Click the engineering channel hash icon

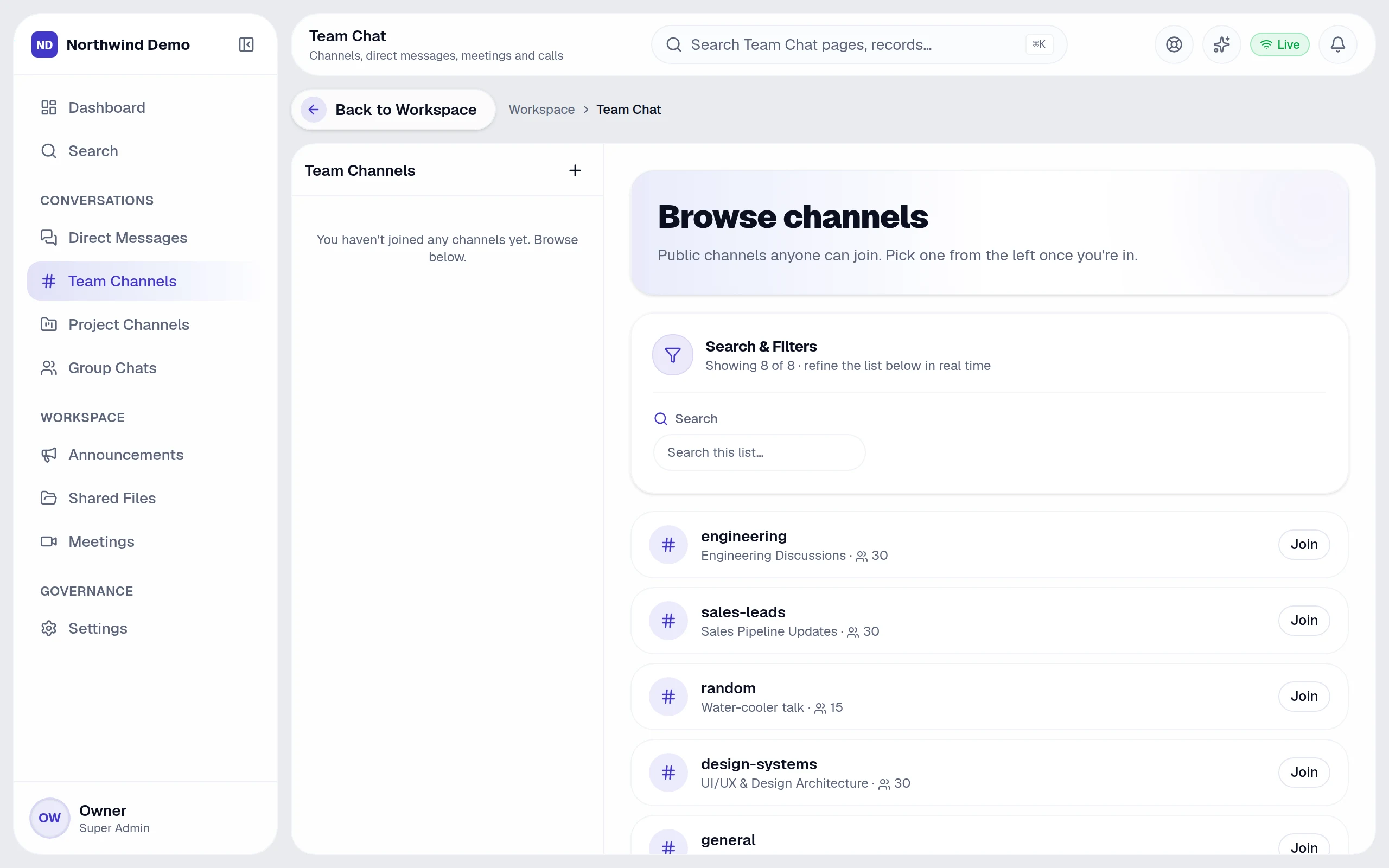668,544
